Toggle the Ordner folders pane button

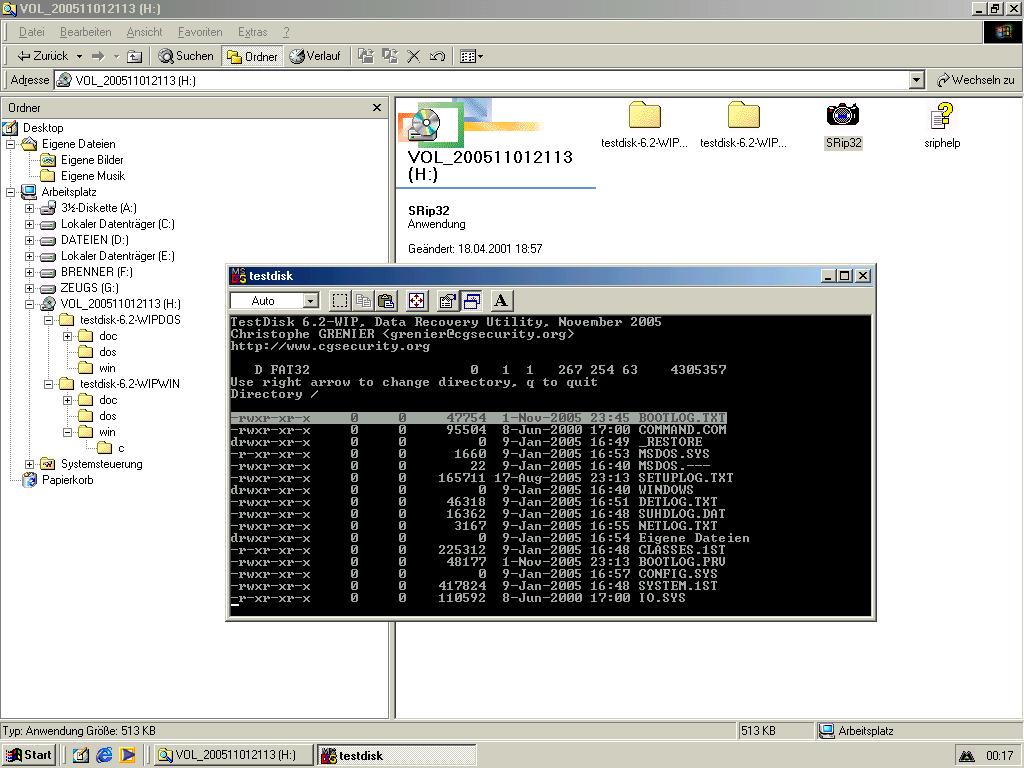click(x=252, y=56)
